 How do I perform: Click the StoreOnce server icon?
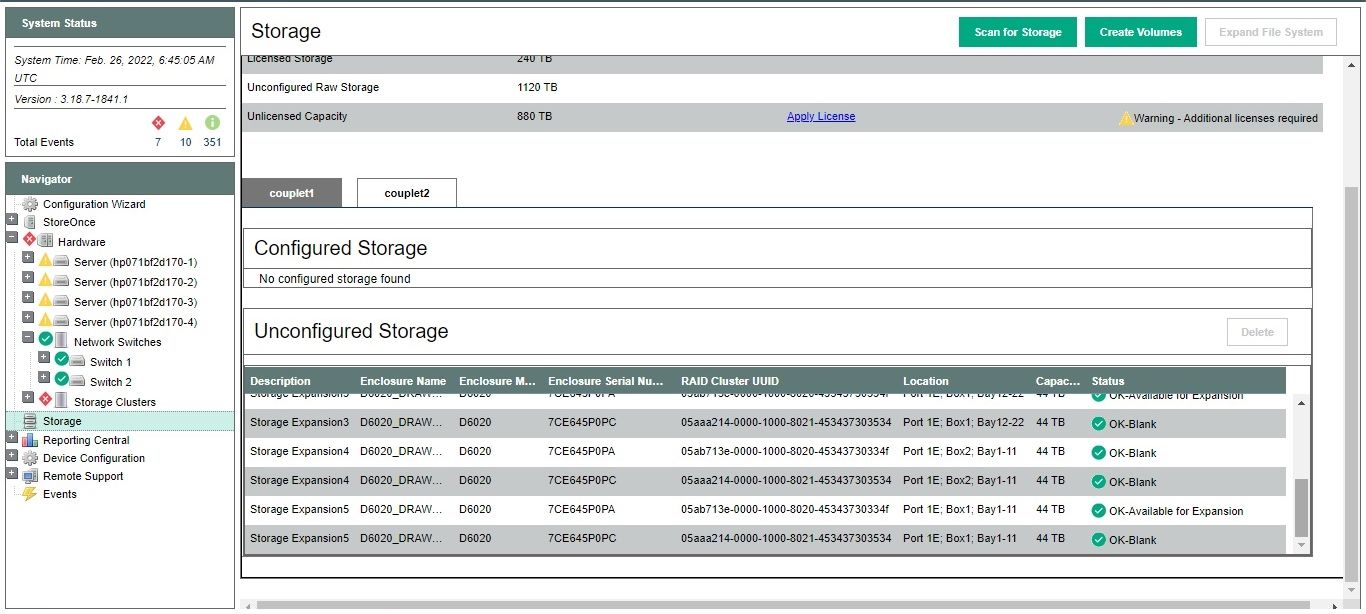(30, 222)
